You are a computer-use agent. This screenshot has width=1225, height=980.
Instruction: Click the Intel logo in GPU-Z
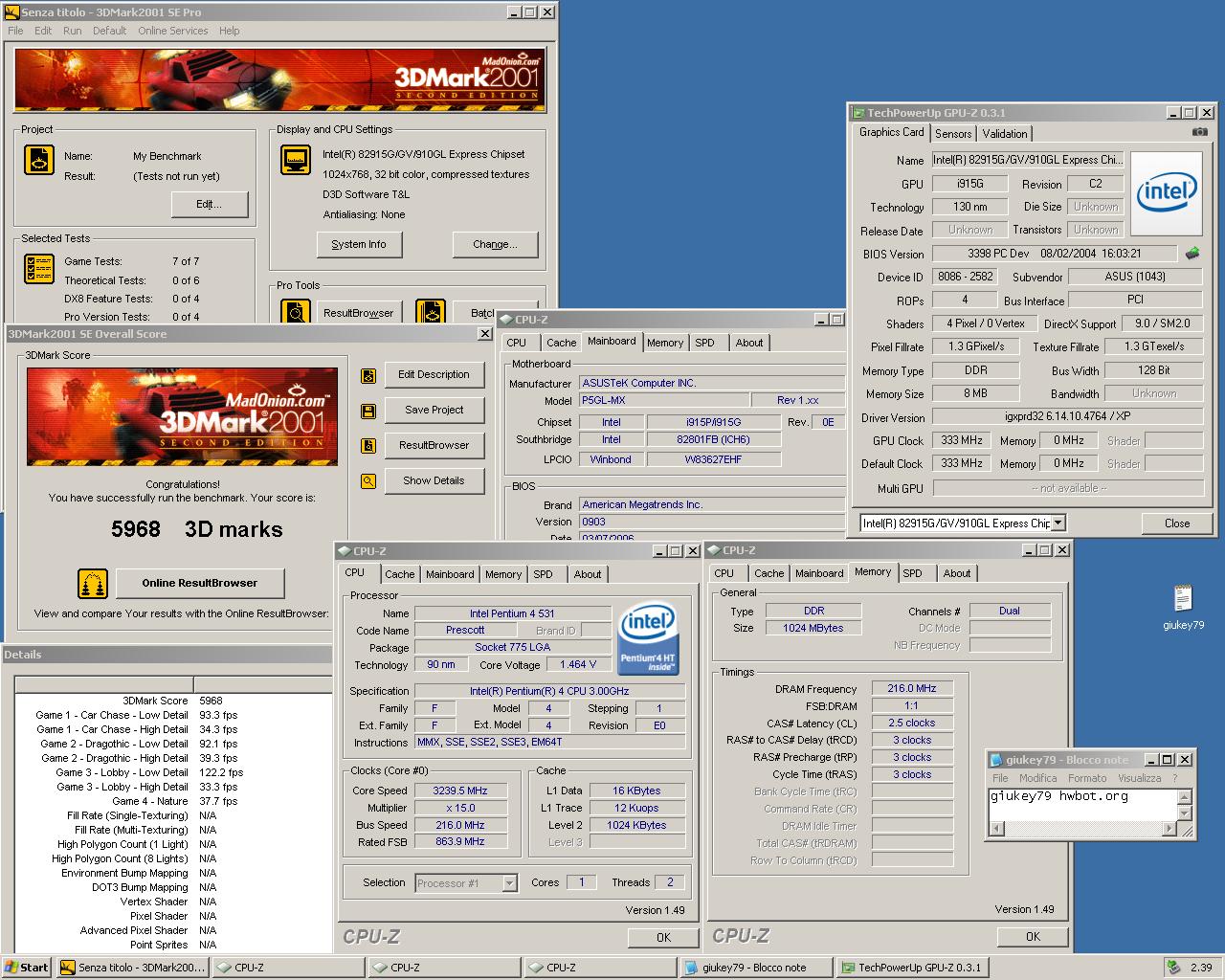1166,192
